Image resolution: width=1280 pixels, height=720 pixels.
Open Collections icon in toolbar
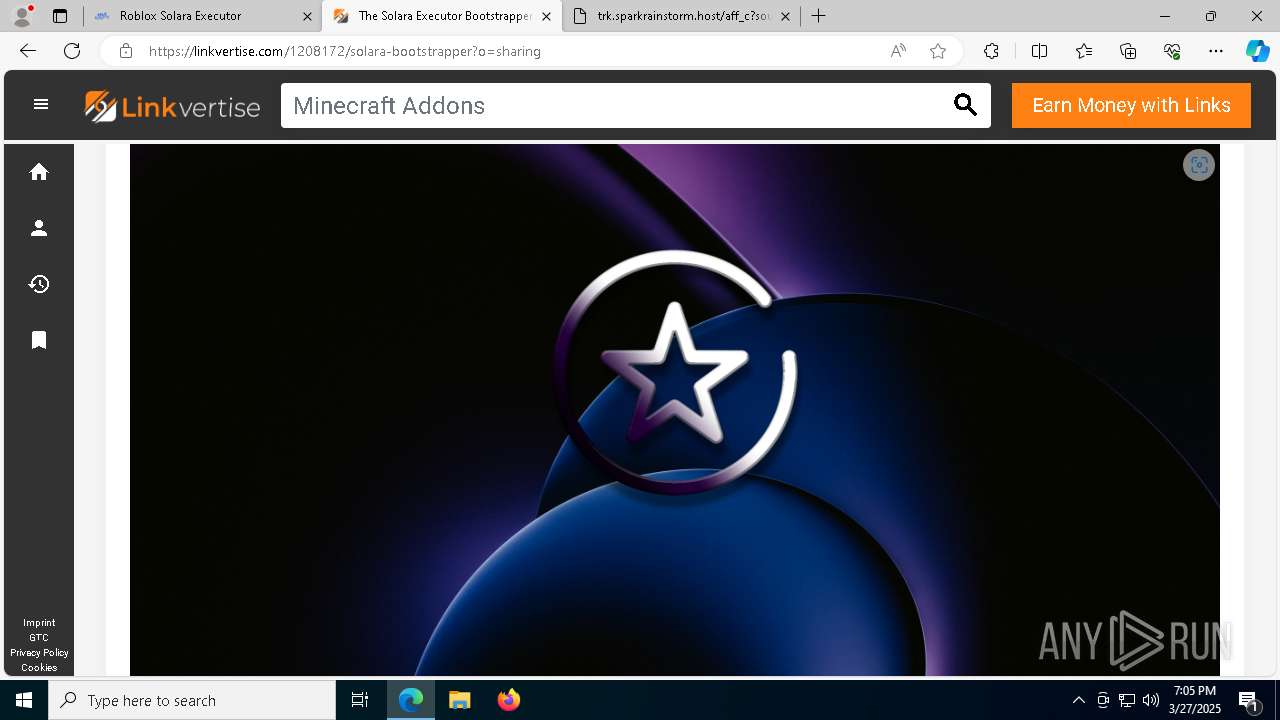[1128, 51]
